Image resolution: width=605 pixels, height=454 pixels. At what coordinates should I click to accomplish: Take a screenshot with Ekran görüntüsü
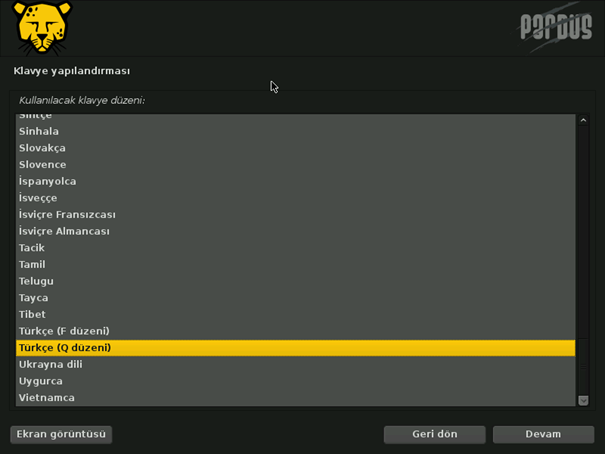click(x=61, y=434)
